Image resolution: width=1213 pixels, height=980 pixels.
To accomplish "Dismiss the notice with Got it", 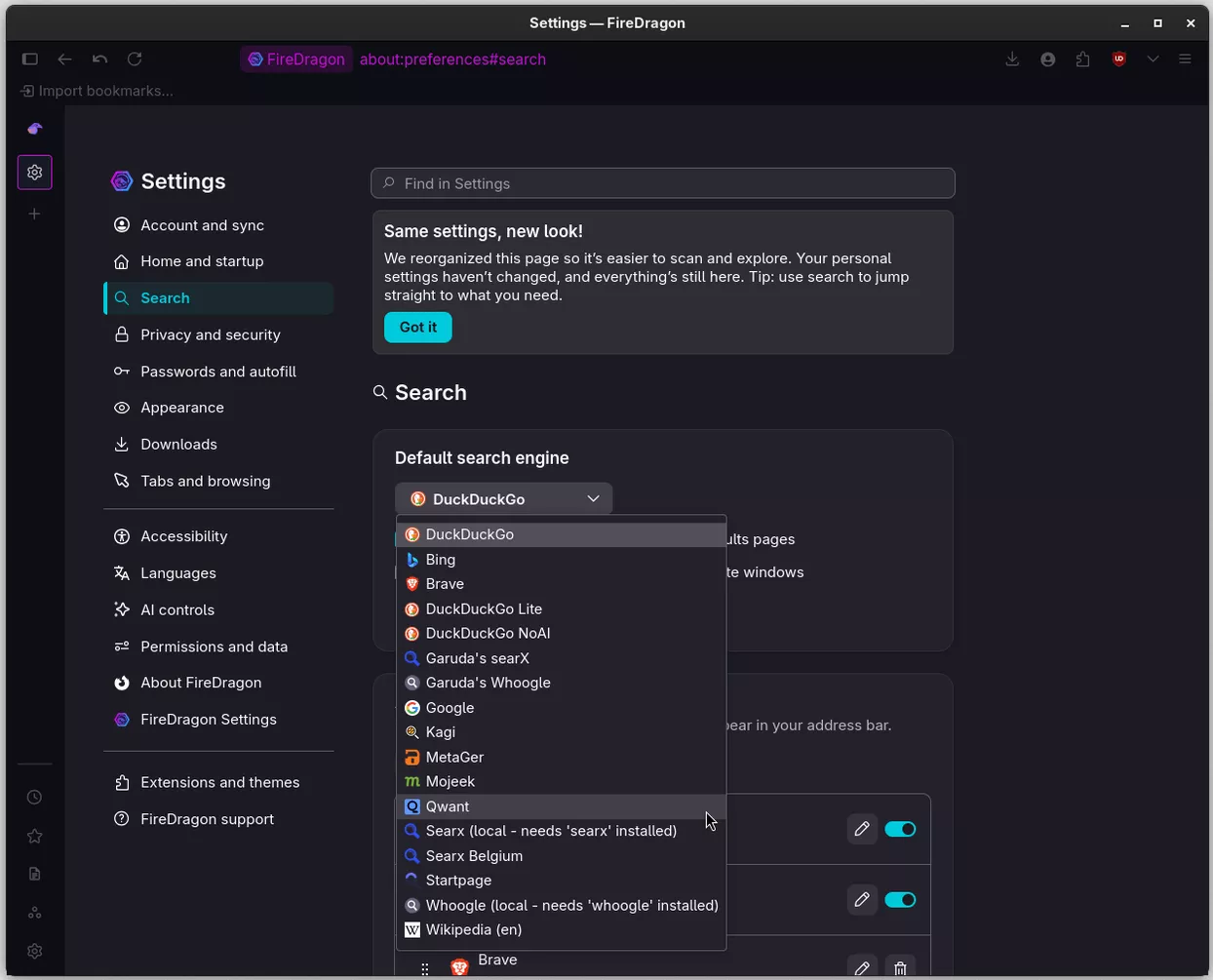I will point(418,328).
